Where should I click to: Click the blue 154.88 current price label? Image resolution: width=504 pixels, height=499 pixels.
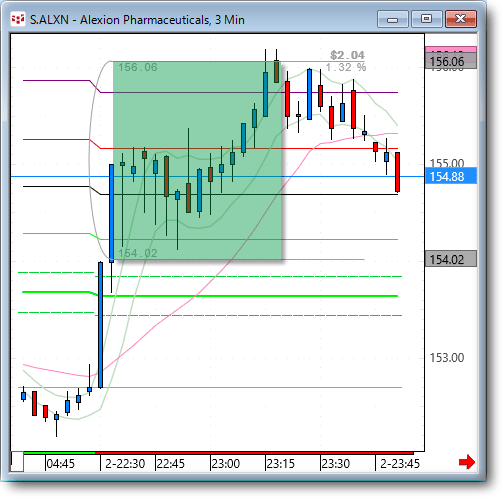[451, 176]
